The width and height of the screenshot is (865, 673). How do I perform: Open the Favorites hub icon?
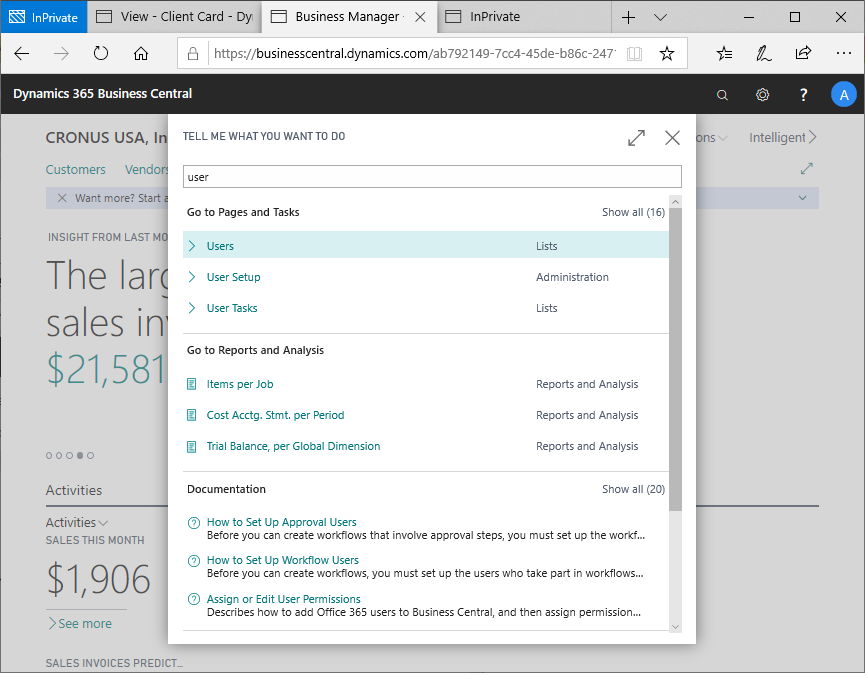pyautogui.click(x=724, y=54)
